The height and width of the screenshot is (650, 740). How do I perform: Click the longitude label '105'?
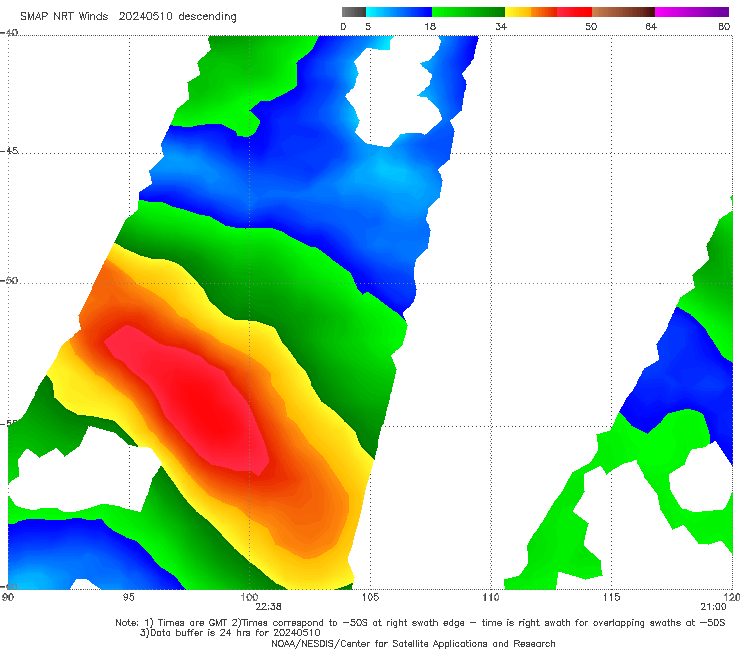[370, 598]
